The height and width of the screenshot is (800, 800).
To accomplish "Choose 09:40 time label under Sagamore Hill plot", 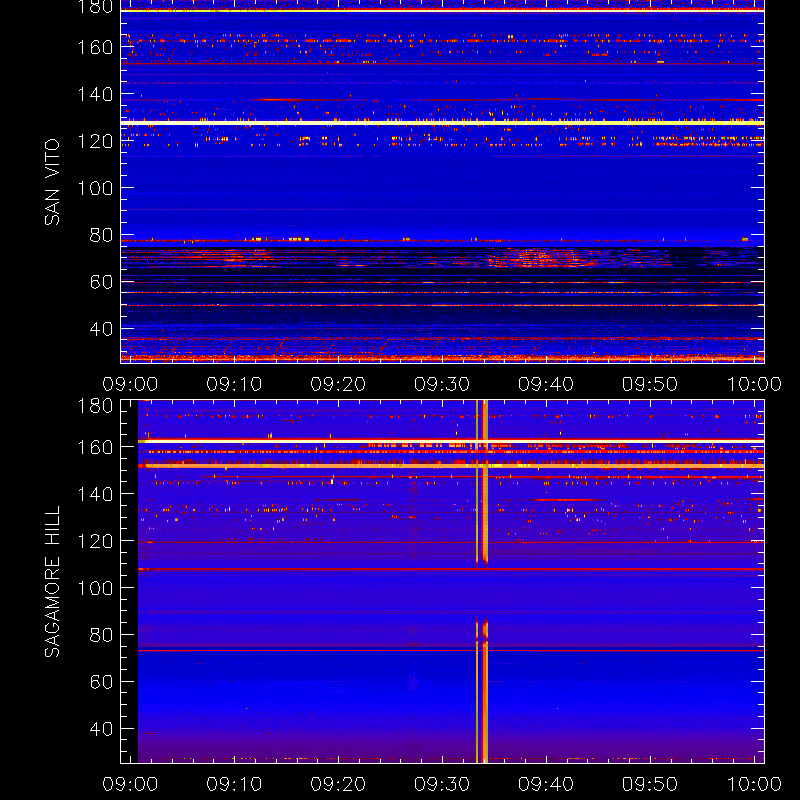I will (x=546, y=784).
